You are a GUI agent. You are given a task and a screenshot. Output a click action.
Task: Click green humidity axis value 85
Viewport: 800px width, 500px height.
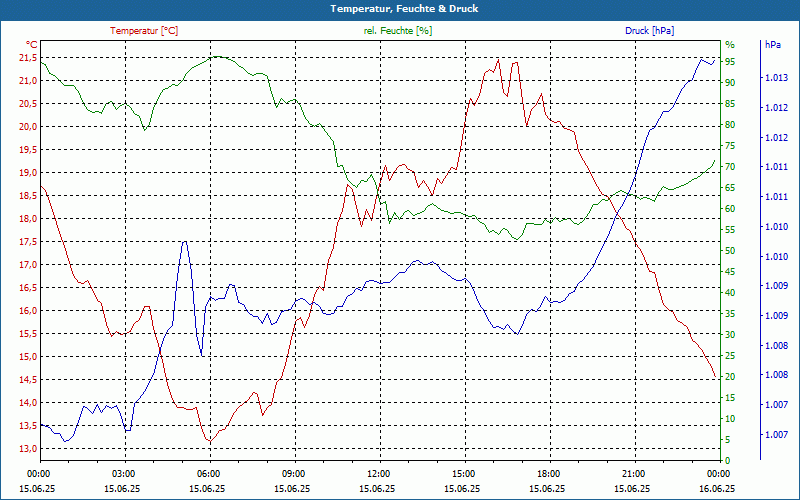click(730, 104)
